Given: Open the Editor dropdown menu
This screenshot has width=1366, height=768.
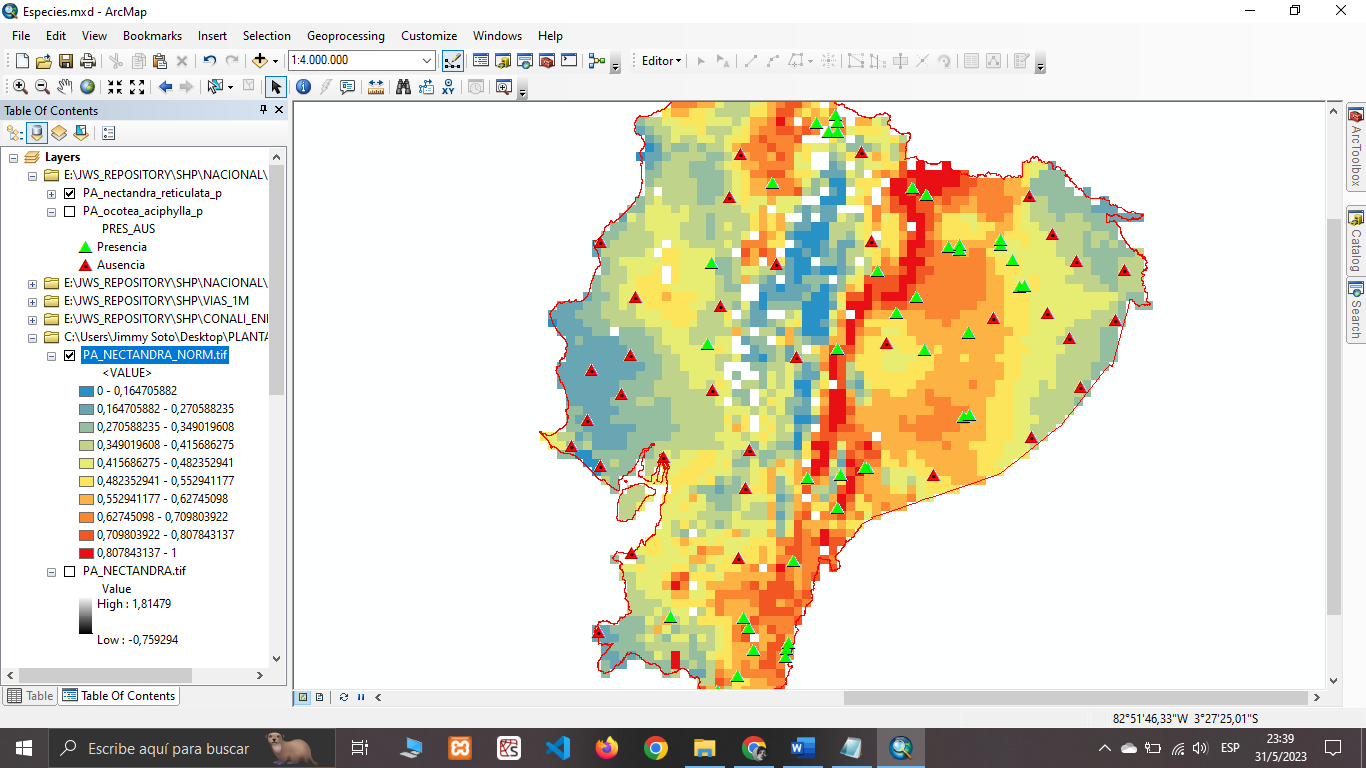Looking at the screenshot, I should pos(661,61).
